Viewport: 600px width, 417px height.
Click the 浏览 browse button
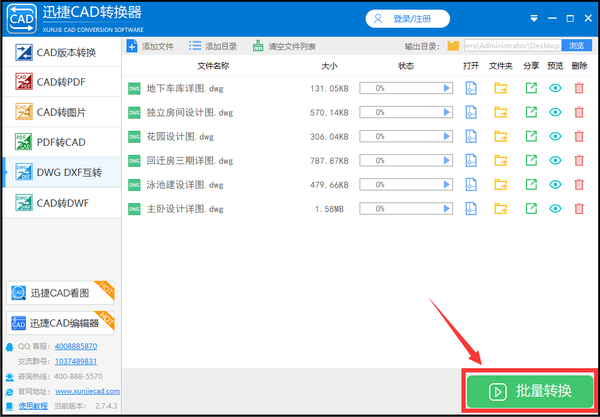coord(576,46)
